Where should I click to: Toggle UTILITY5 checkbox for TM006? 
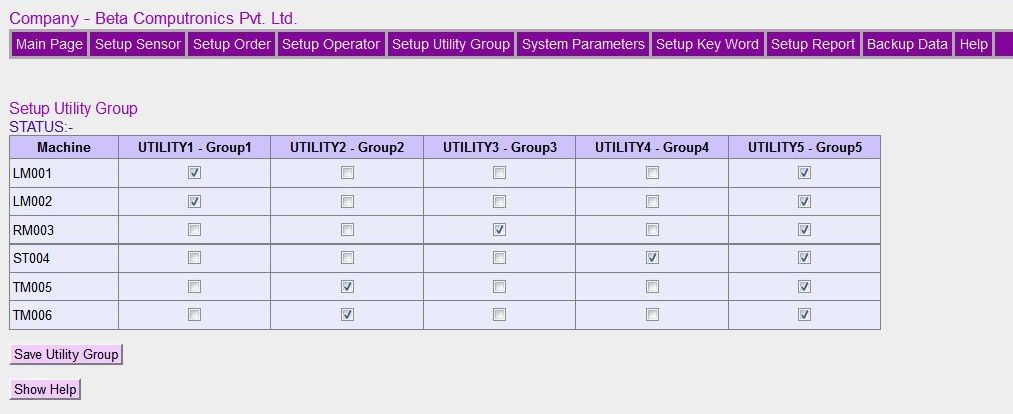tap(804, 314)
